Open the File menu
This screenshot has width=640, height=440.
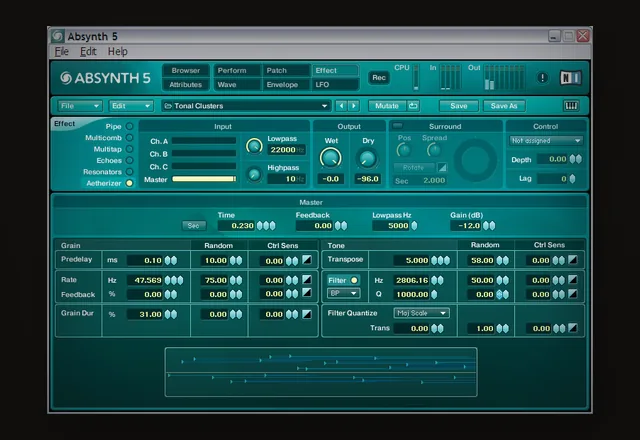62,51
